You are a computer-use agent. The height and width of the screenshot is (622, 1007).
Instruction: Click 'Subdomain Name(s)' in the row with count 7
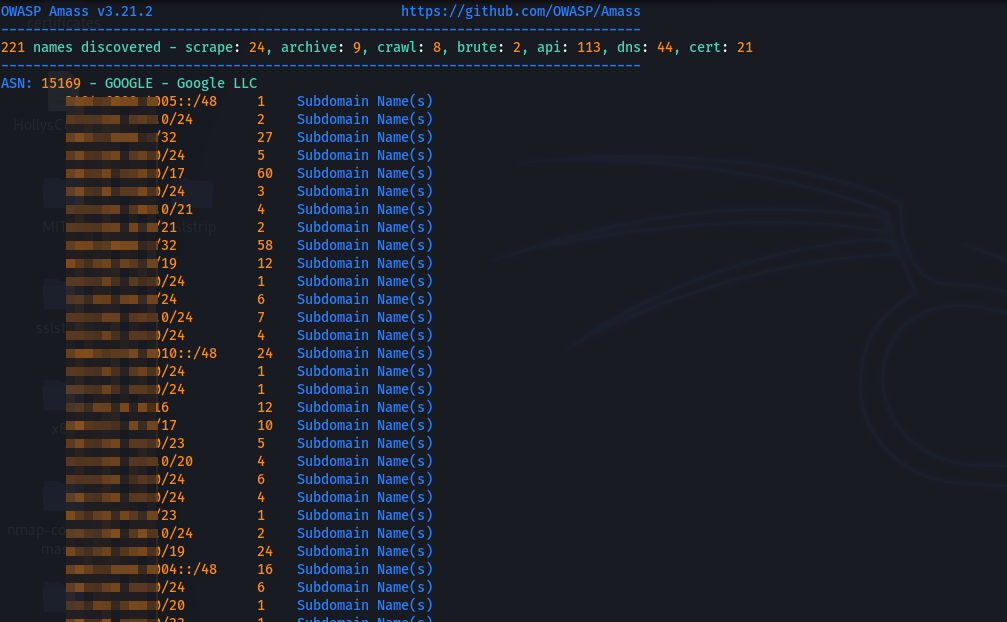tap(365, 316)
